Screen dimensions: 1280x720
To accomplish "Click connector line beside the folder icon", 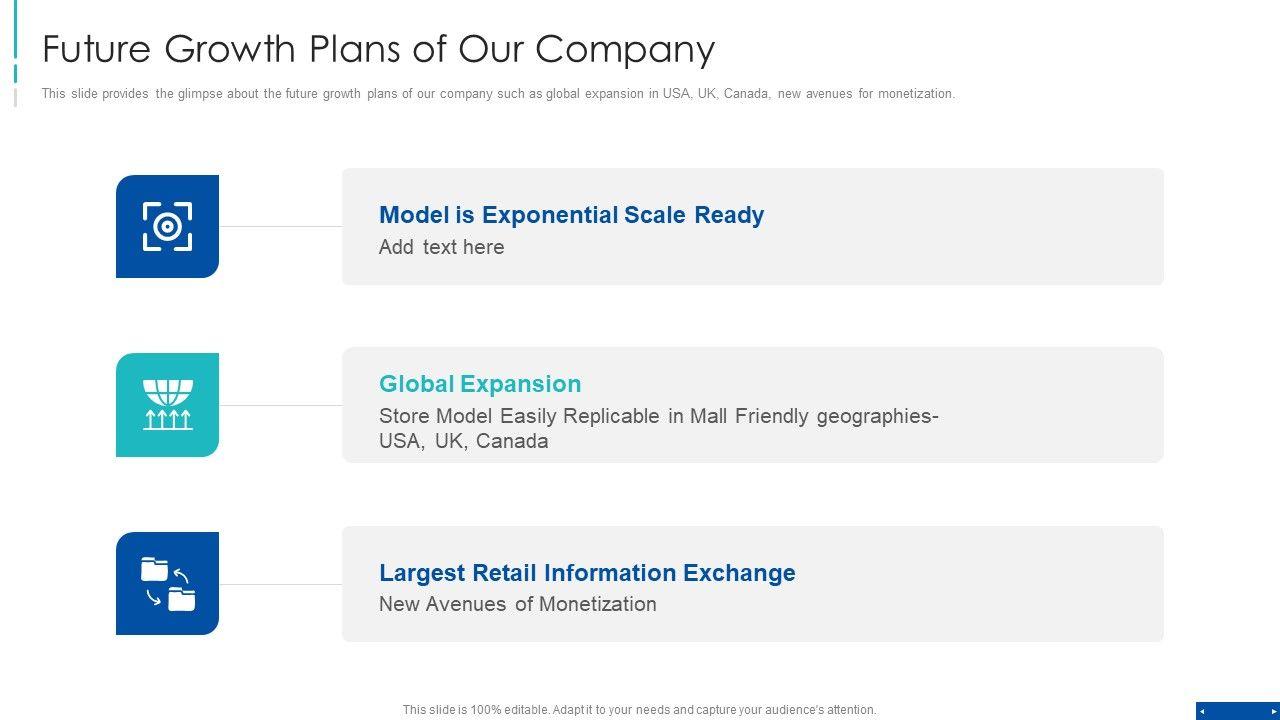I will pyautogui.click(x=280, y=584).
